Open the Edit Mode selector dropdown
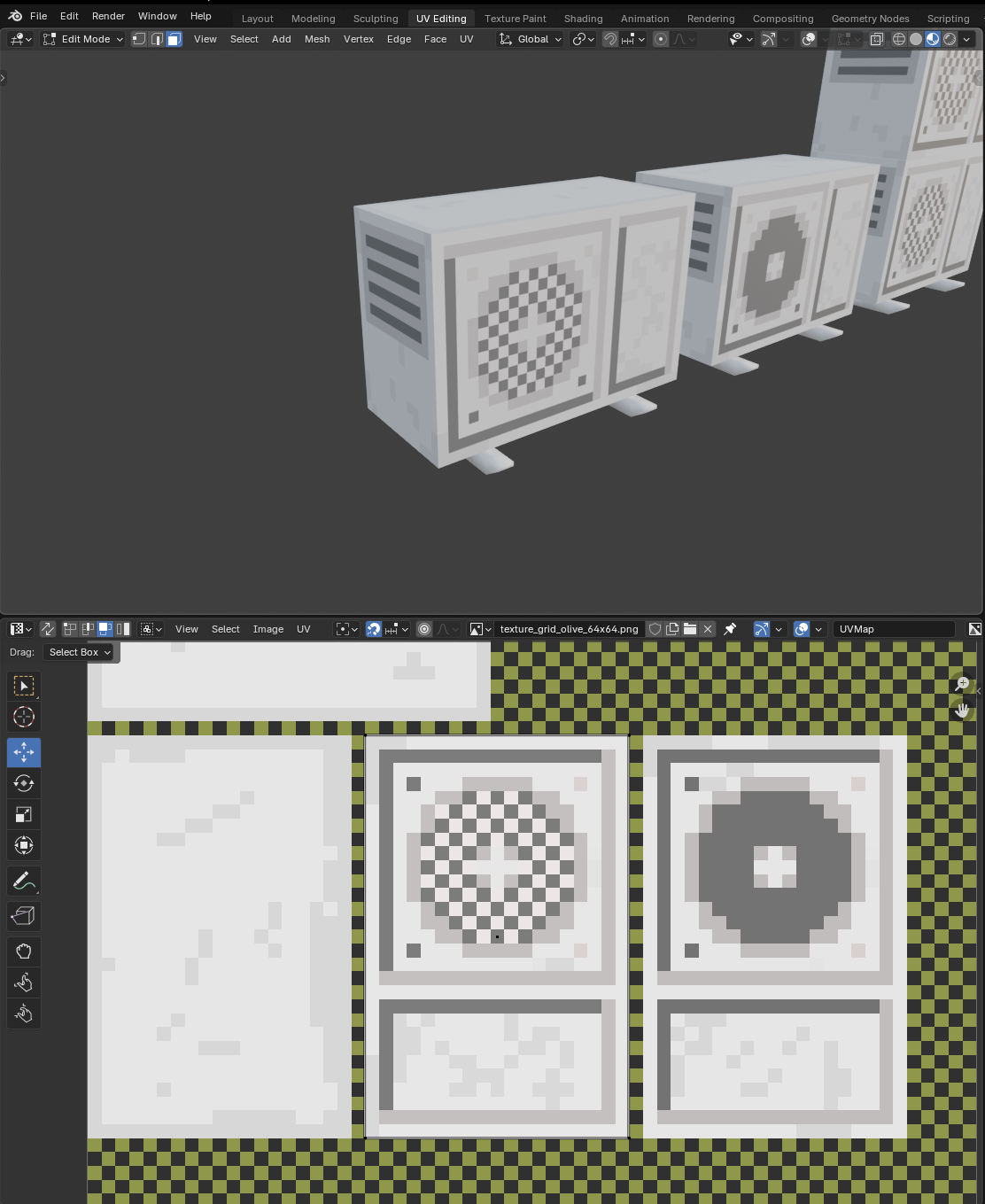 82,39
